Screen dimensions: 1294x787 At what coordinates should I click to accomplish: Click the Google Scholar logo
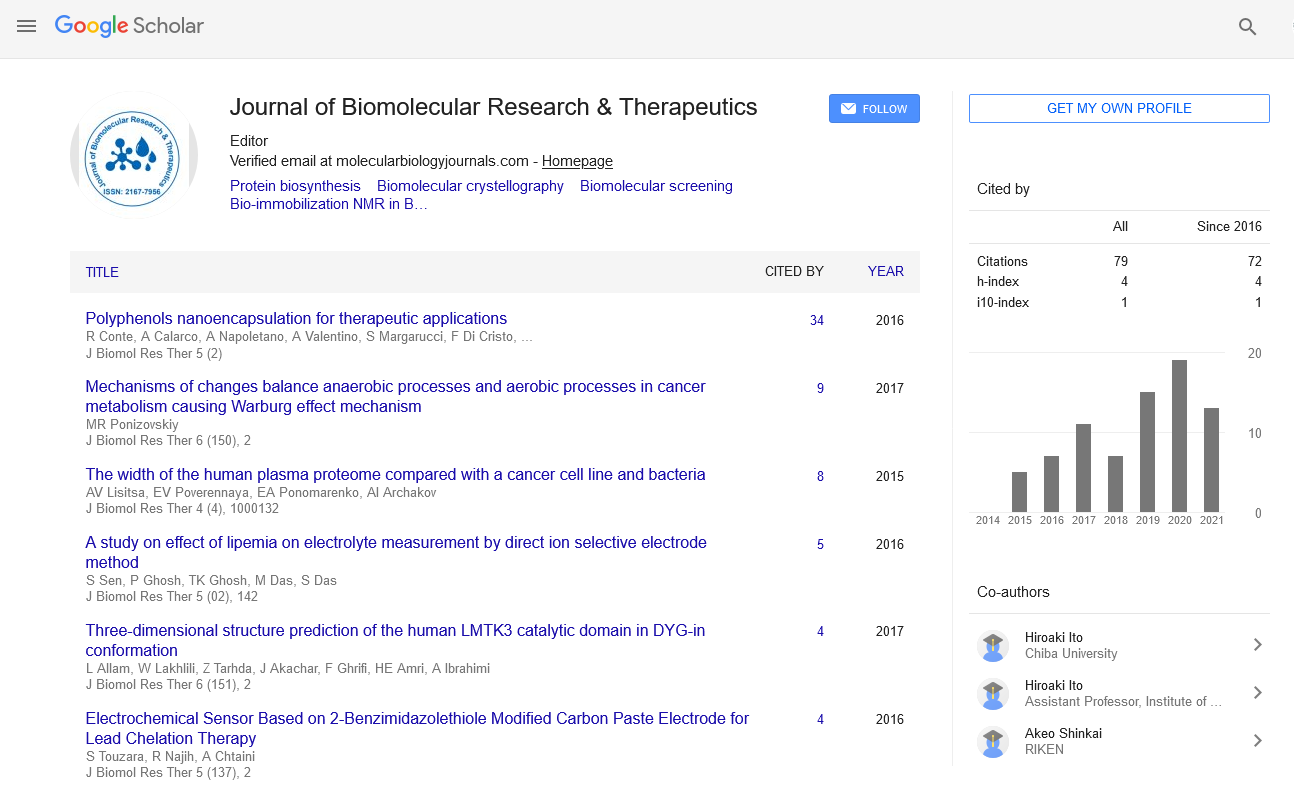click(x=129, y=26)
